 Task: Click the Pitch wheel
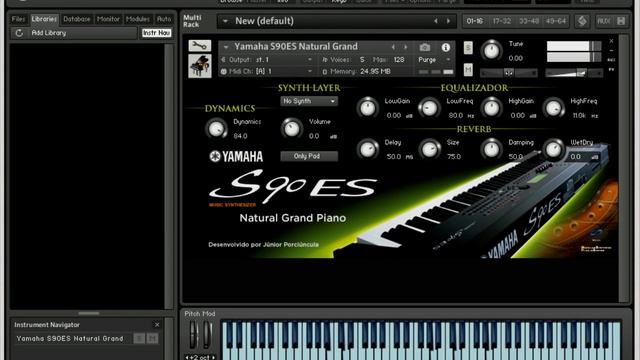point(193,335)
